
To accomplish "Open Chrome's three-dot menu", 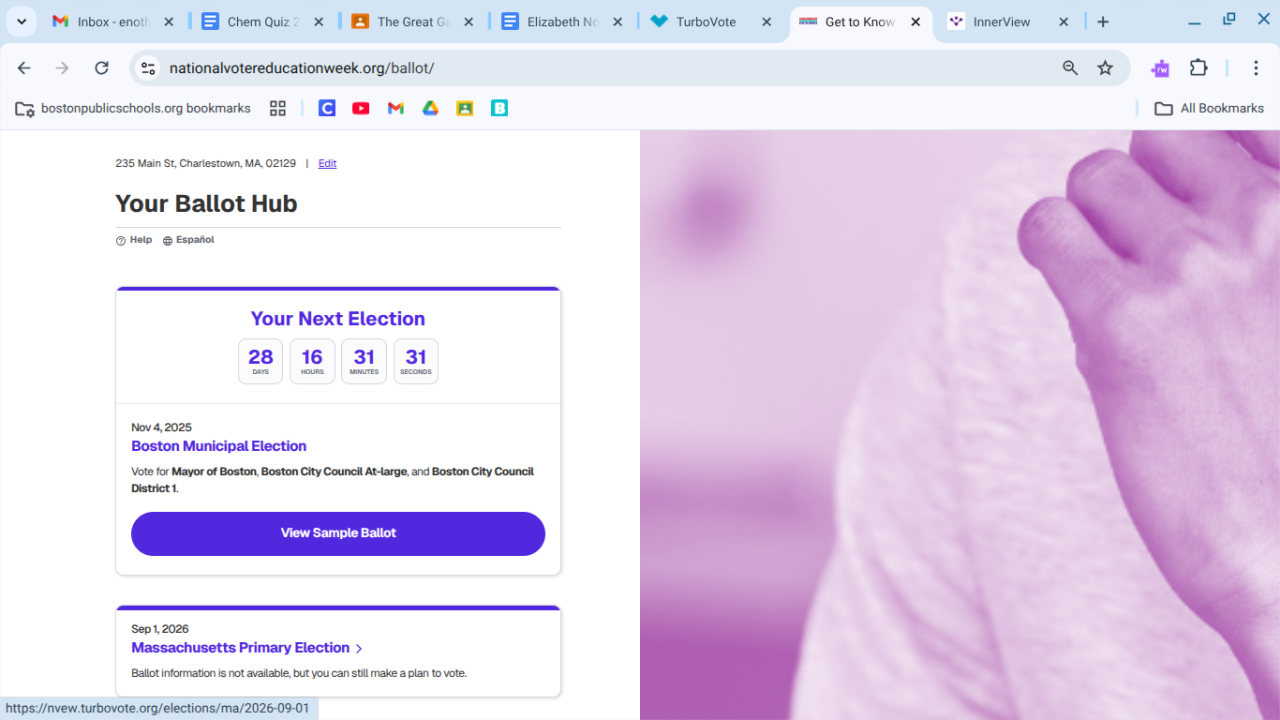I will (1256, 68).
